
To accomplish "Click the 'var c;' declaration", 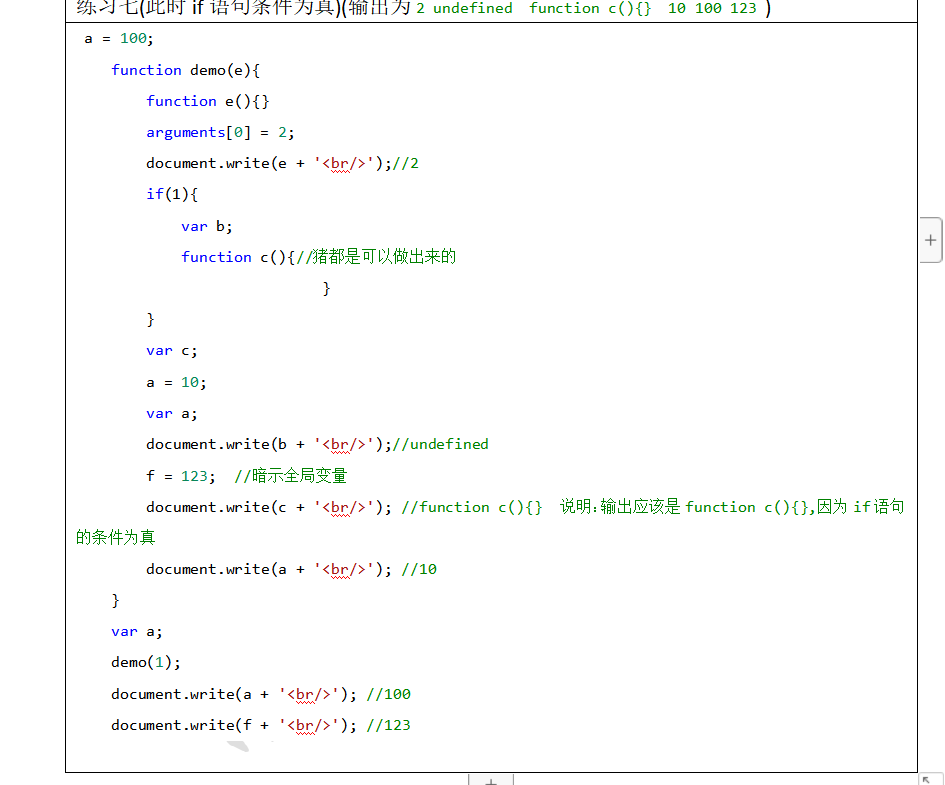I will [x=171, y=351].
